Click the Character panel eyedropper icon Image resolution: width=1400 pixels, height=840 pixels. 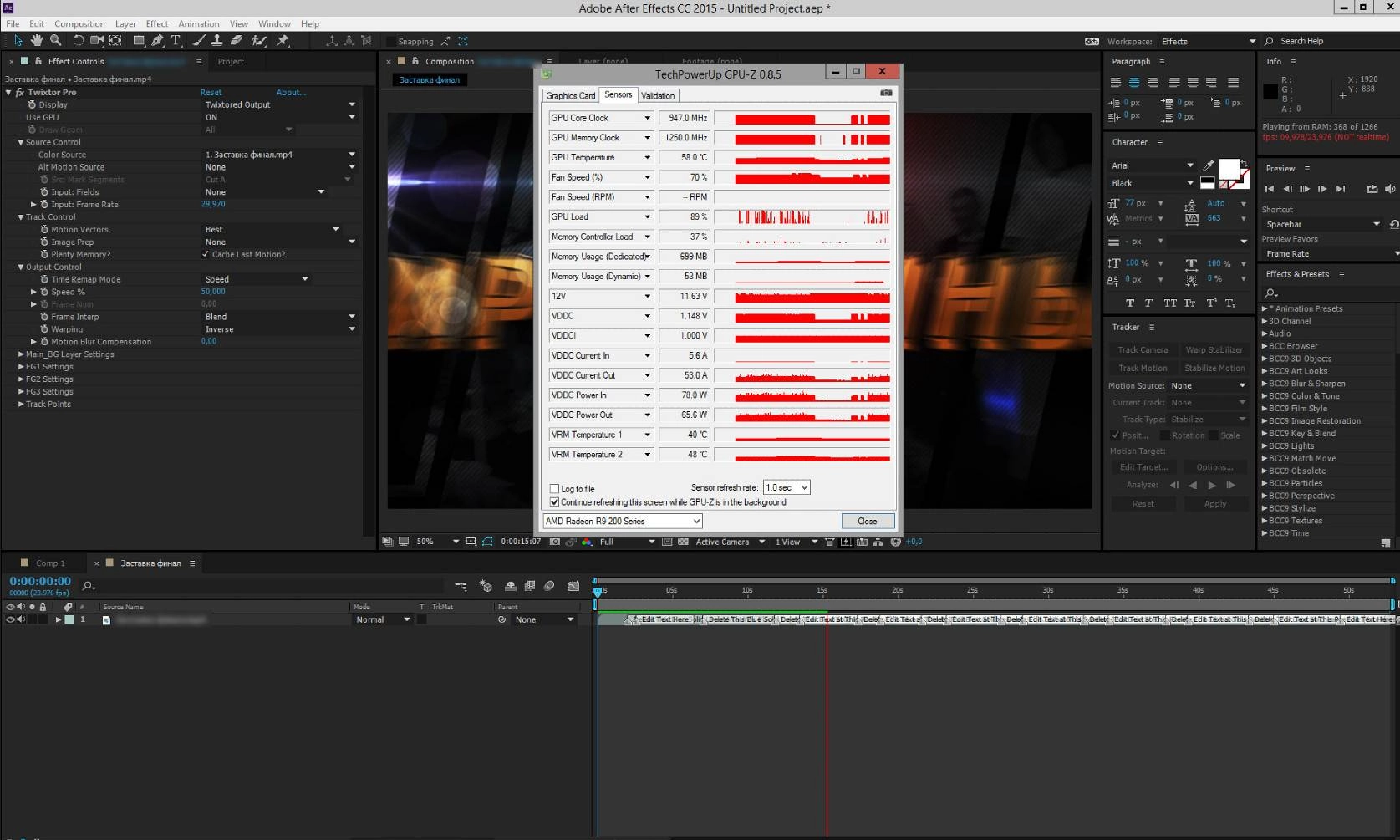tap(1208, 165)
